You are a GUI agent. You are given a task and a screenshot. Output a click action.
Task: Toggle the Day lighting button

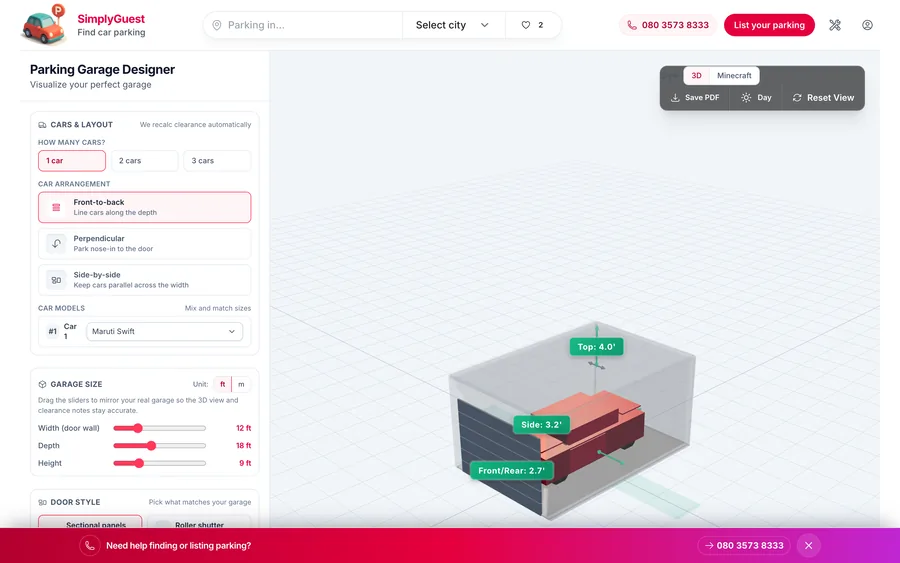(757, 98)
